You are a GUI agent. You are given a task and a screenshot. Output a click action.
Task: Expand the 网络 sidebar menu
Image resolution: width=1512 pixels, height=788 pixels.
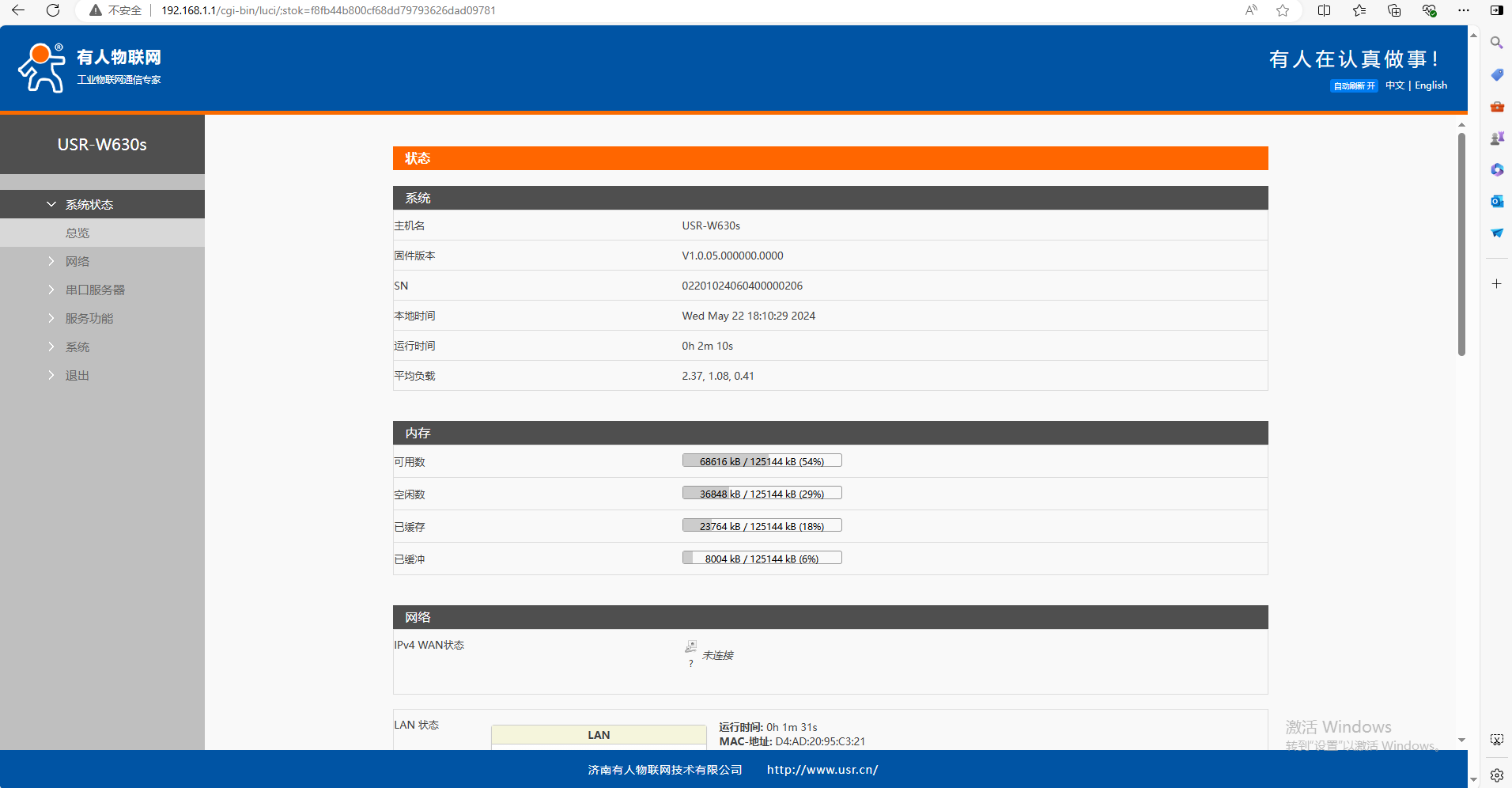(x=77, y=261)
